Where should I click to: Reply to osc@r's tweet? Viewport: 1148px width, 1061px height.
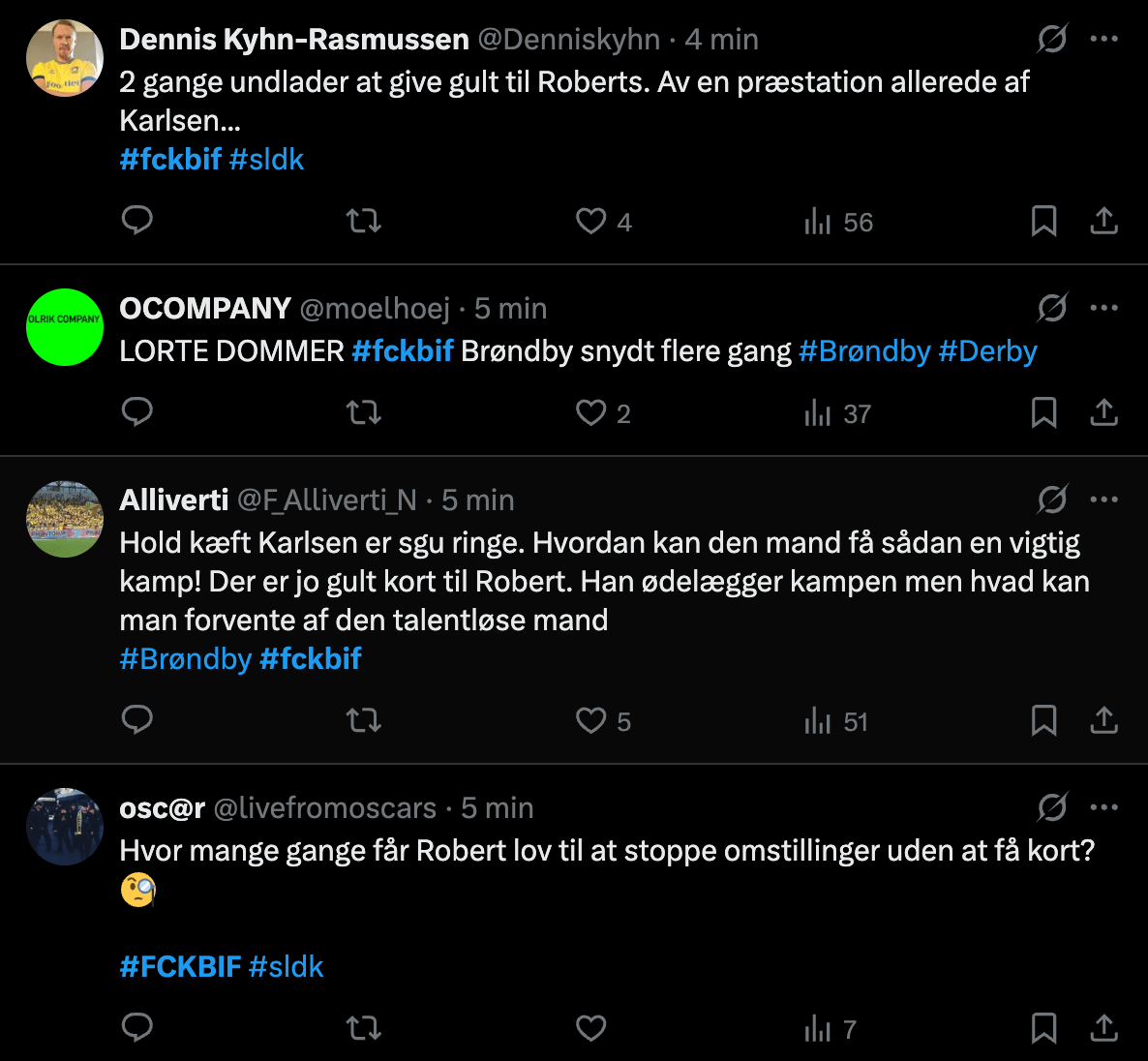137,1028
